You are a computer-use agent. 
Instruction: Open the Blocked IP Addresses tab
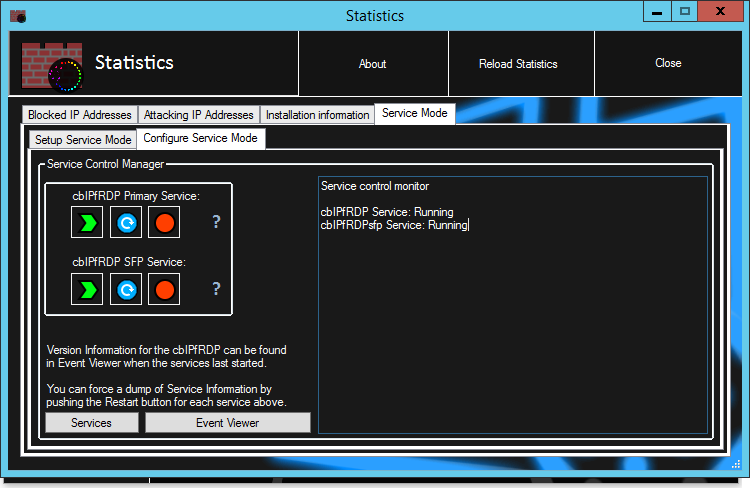click(x=80, y=115)
